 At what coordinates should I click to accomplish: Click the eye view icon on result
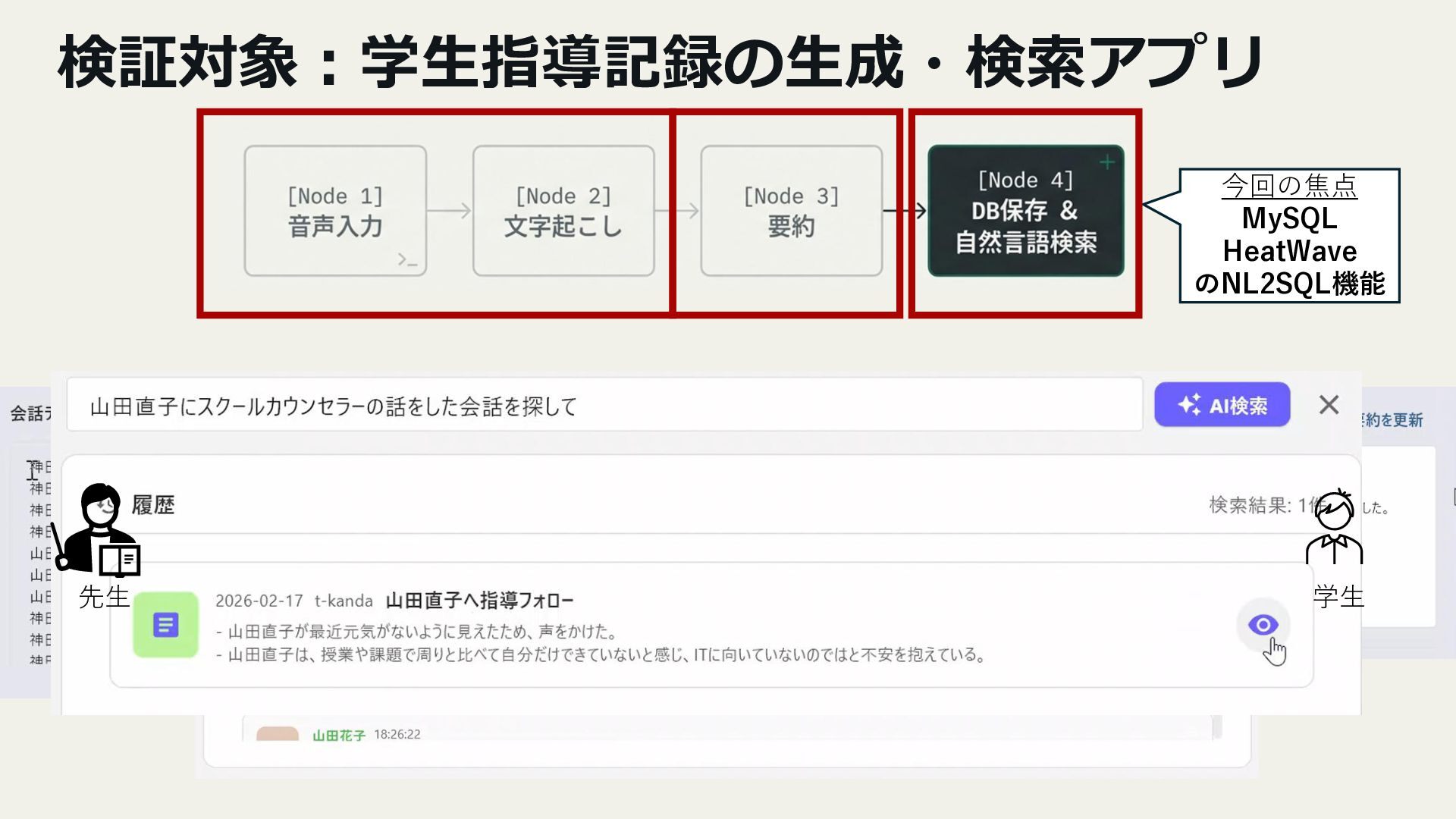coord(1263,625)
